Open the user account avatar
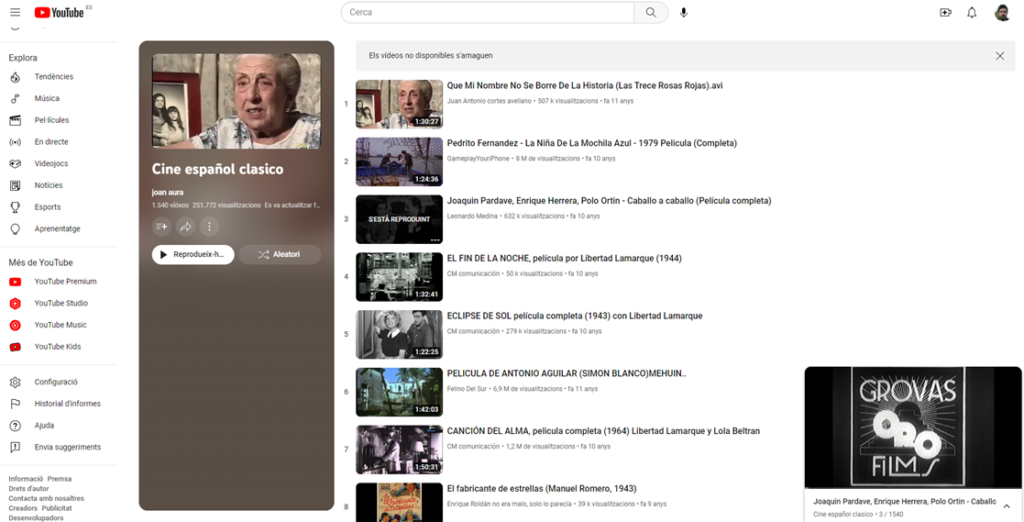The width and height of the screenshot is (1024, 522). click(x=1002, y=12)
